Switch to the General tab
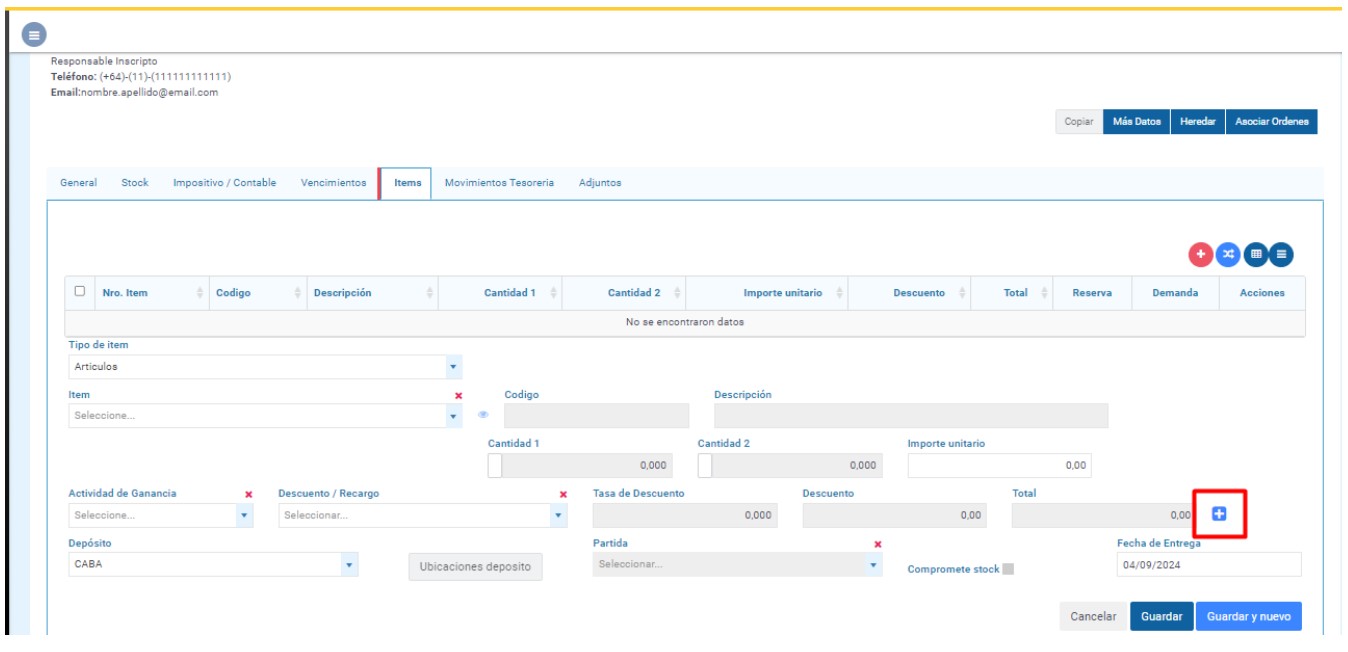Screen dimensions: 1348x652 (x=78, y=183)
